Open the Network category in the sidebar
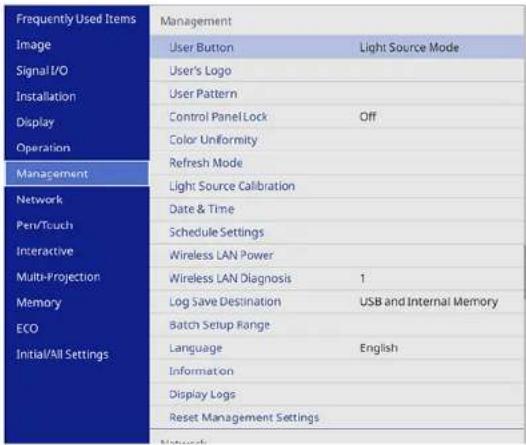The image size is (526, 445). pyautogui.click(x=39, y=200)
